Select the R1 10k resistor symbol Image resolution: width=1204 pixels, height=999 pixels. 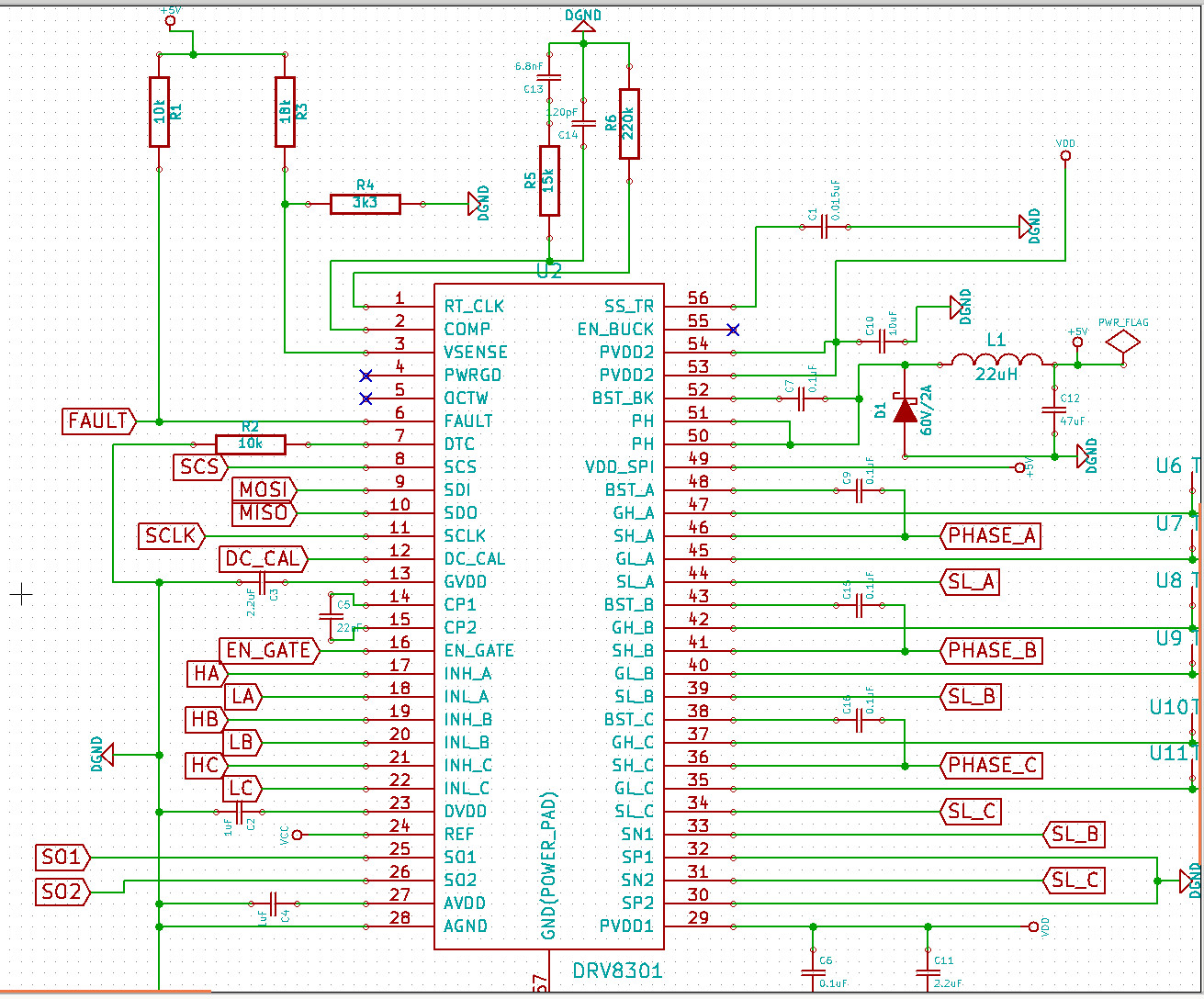point(160,112)
